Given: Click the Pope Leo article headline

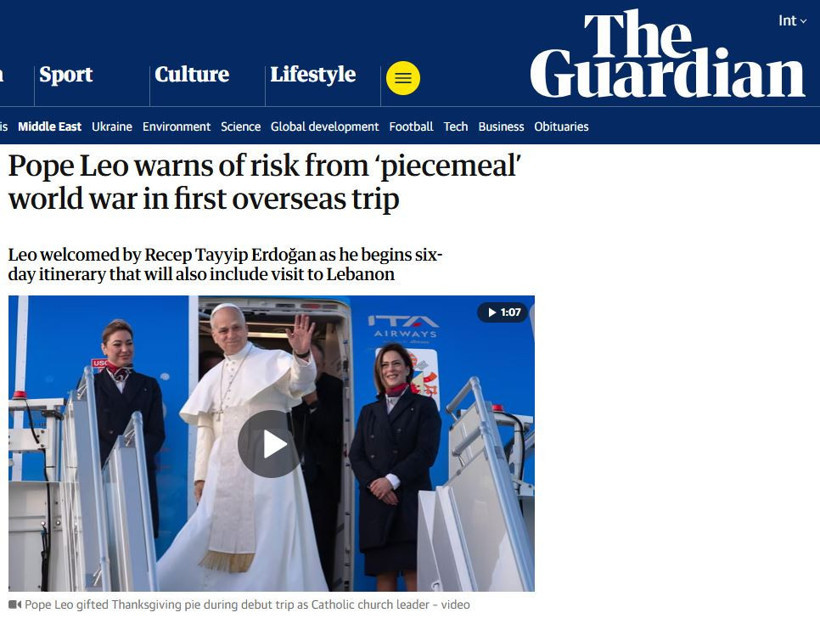Looking at the screenshot, I should tap(265, 182).
